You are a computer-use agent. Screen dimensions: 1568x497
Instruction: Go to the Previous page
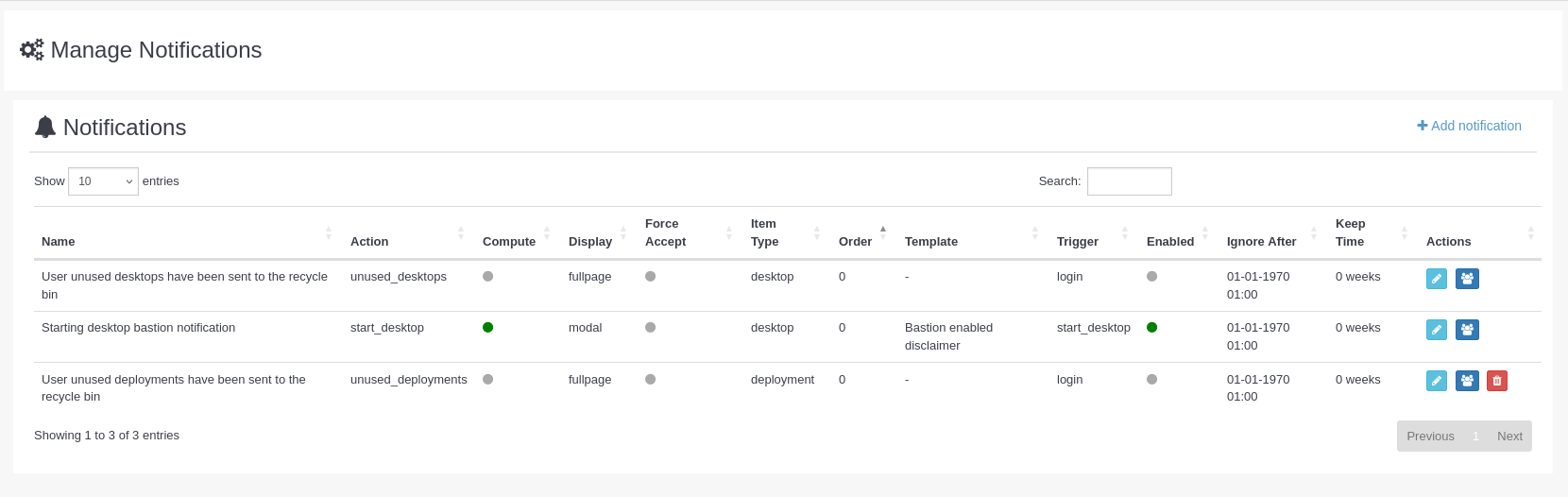pos(1430,437)
